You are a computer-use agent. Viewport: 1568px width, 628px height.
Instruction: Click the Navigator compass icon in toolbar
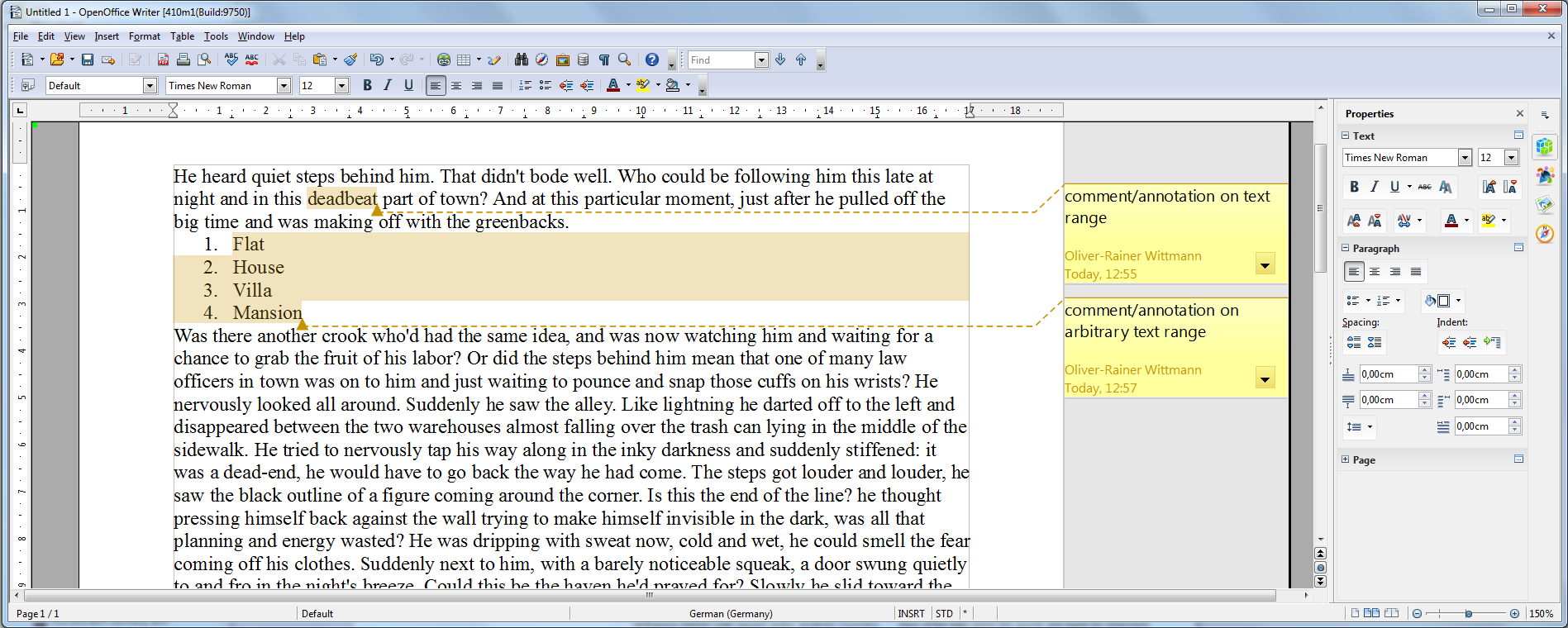(541, 59)
